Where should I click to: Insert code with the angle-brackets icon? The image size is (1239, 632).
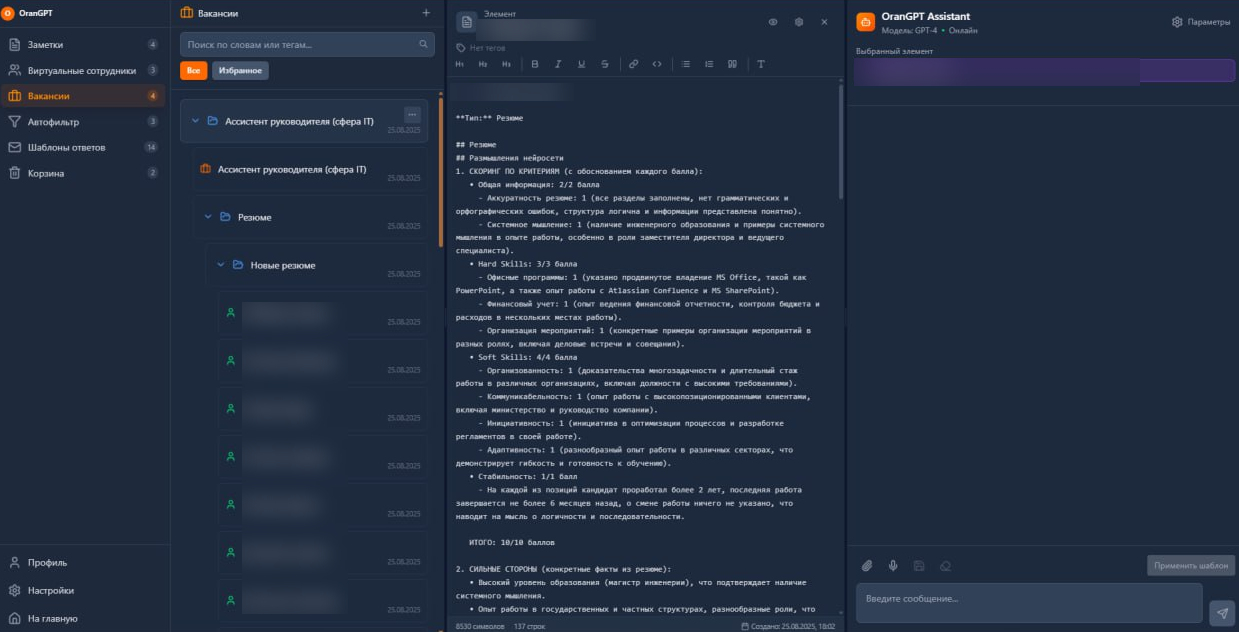pyautogui.click(x=657, y=64)
